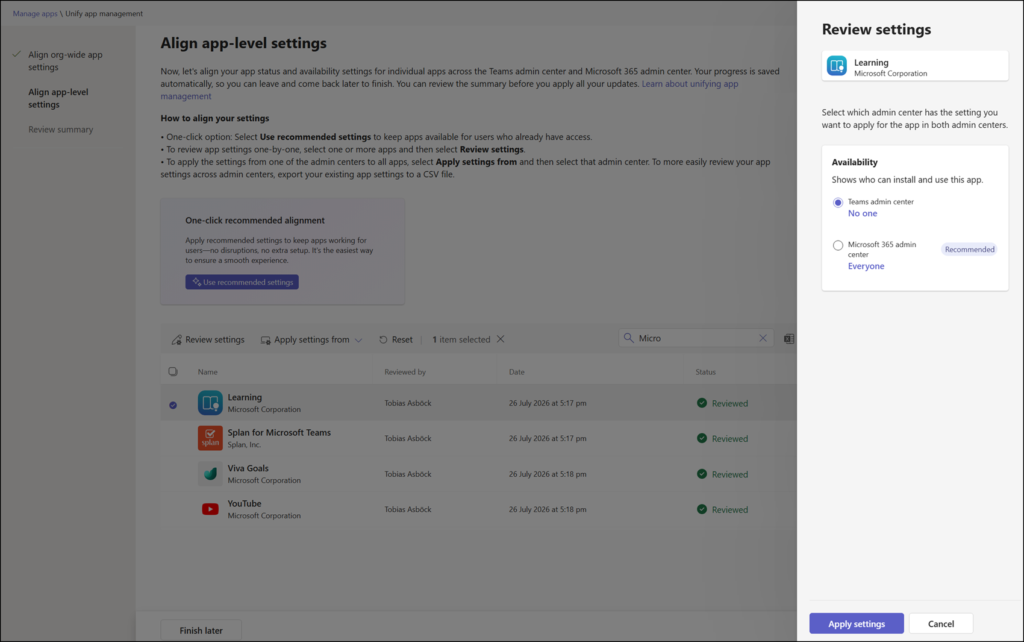Click Use recommended settings button
Screen dimensions: 1024x642
tap(242, 282)
